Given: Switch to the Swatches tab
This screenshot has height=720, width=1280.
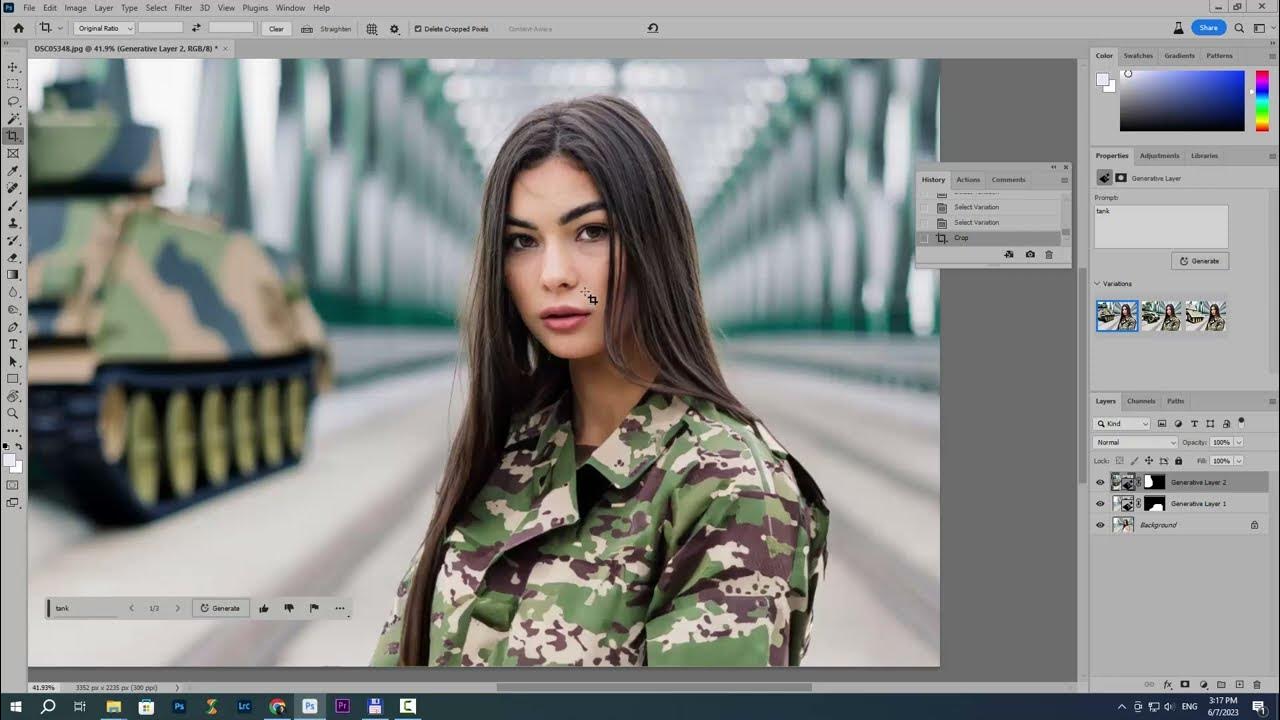Looking at the screenshot, I should coord(1138,56).
